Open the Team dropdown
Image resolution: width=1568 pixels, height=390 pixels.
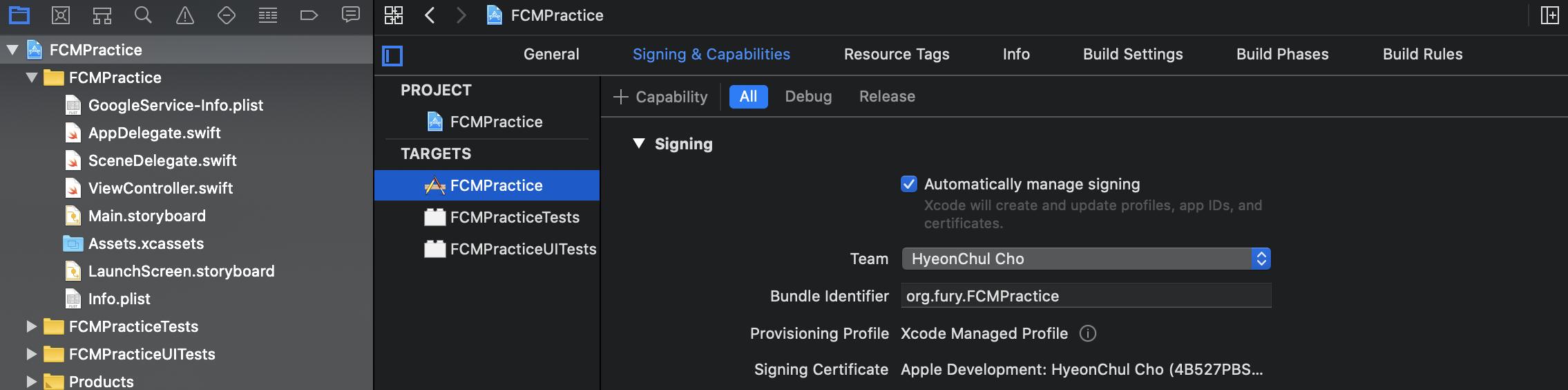pyautogui.click(x=1086, y=259)
